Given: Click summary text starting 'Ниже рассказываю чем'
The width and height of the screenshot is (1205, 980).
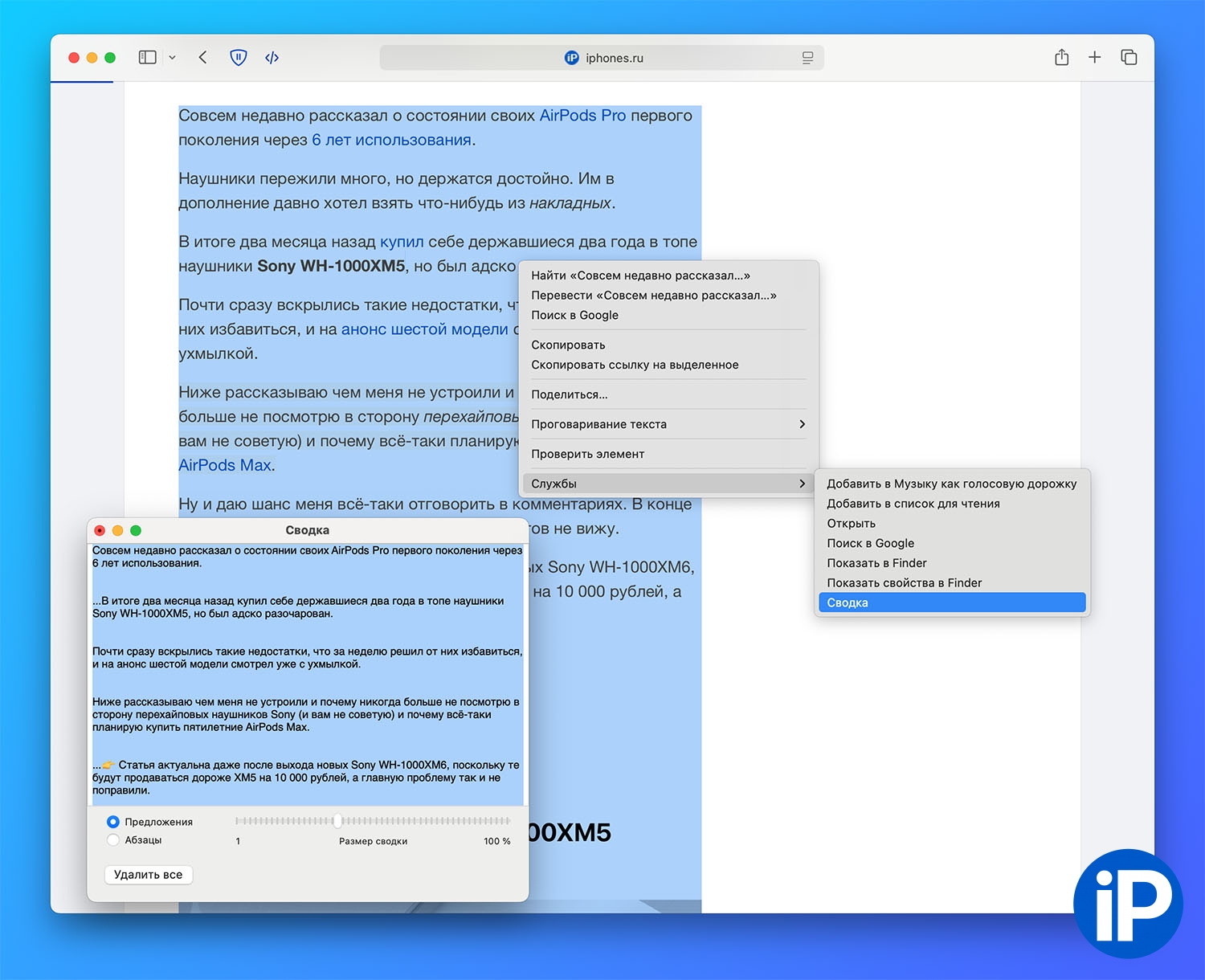Looking at the screenshot, I should [306, 714].
